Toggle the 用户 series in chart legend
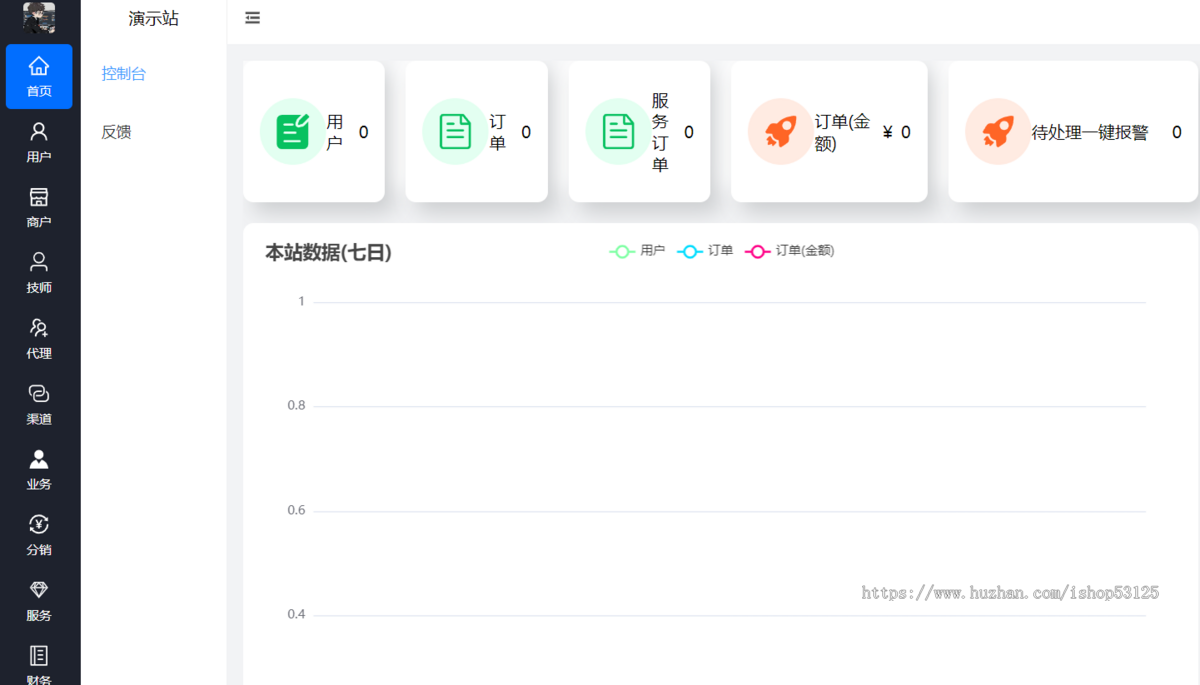Image resolution: width=1200 pixels, height=685 pixels. pos(637,251)
